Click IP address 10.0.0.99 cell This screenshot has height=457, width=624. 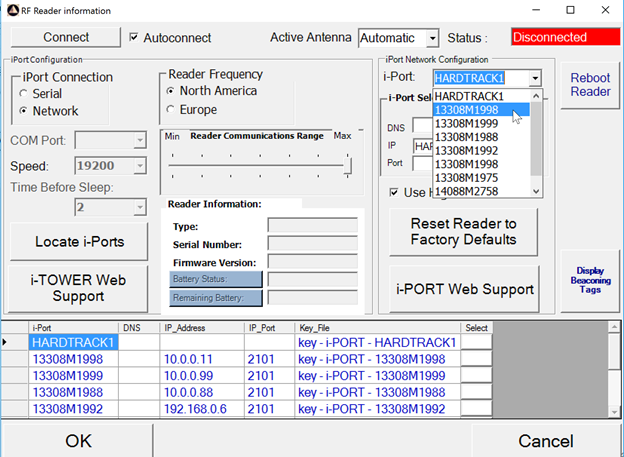coord(202,375)
